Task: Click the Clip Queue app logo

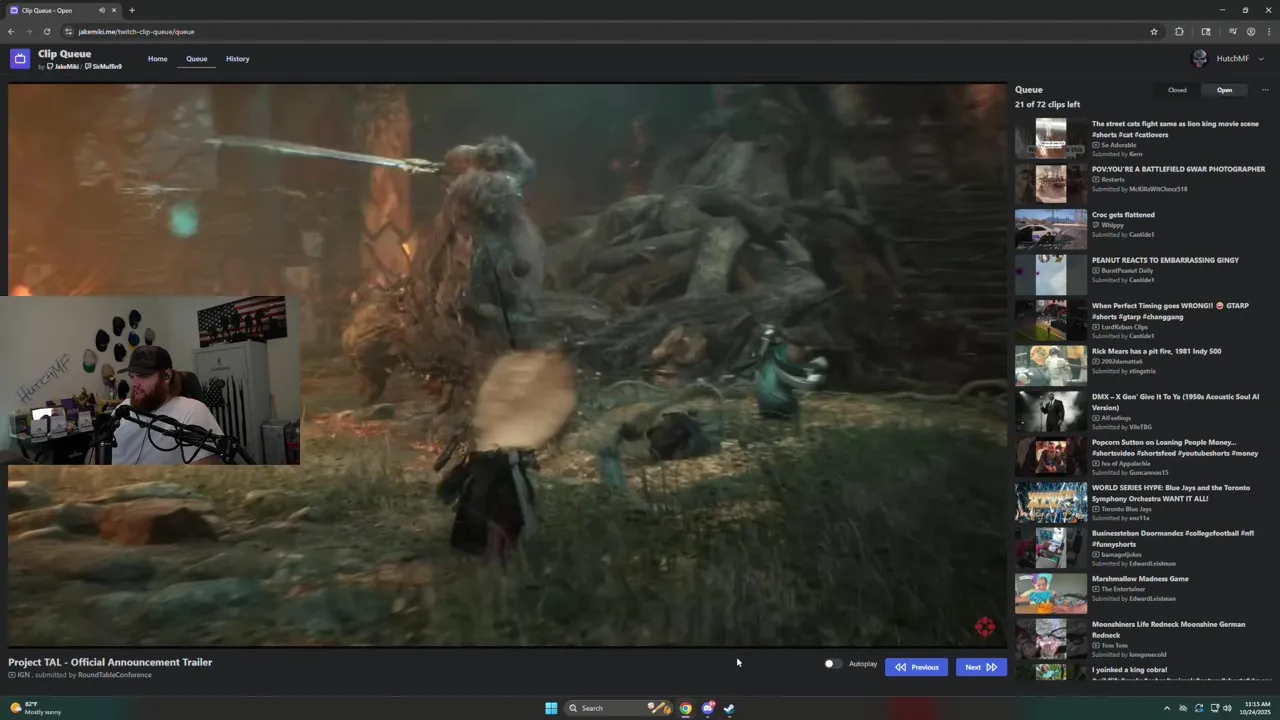Action: point(20,59)
